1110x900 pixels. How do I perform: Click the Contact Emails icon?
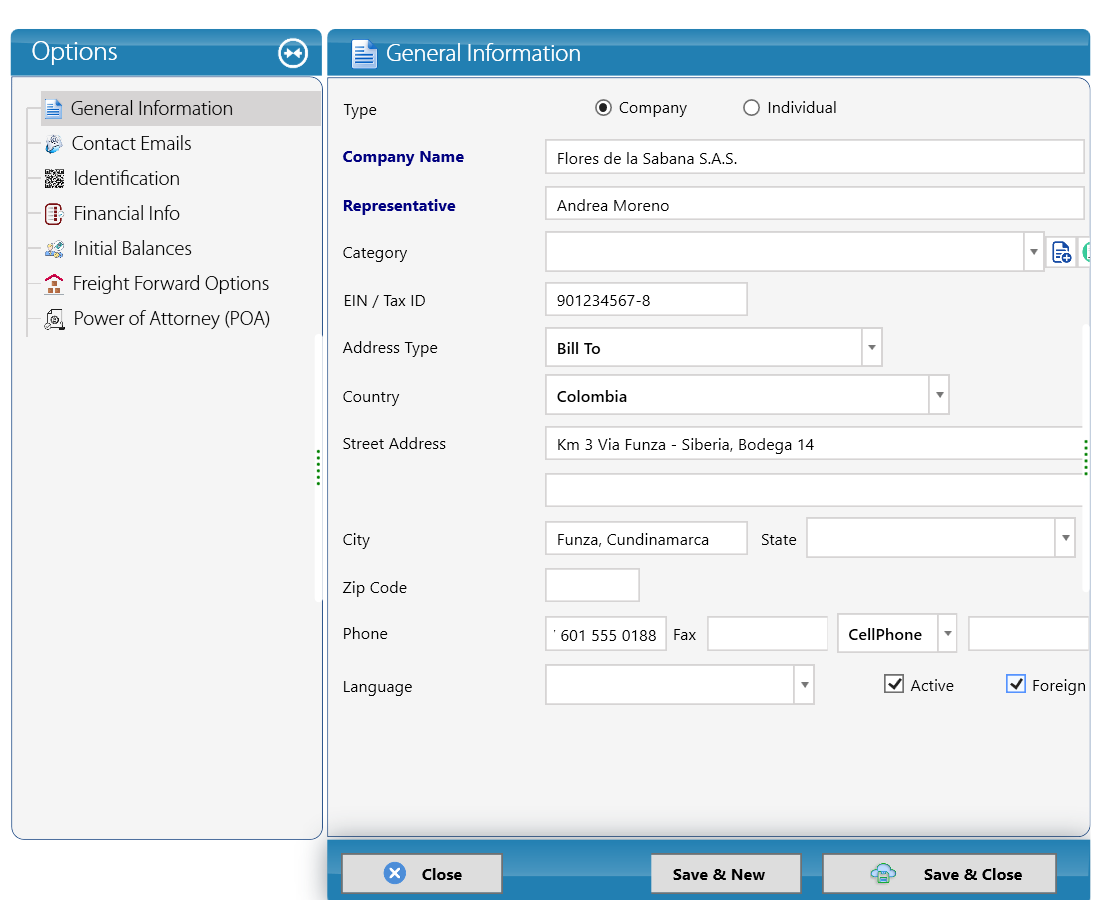[54, 144]
